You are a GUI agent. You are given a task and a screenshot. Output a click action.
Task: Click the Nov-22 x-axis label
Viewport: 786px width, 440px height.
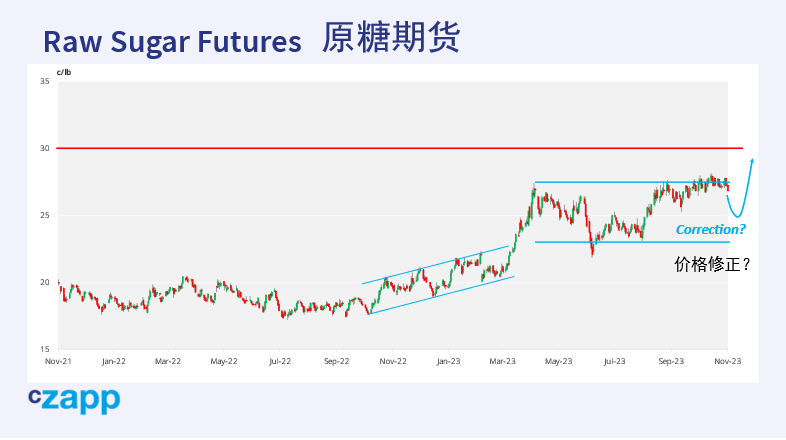point(392,360)
